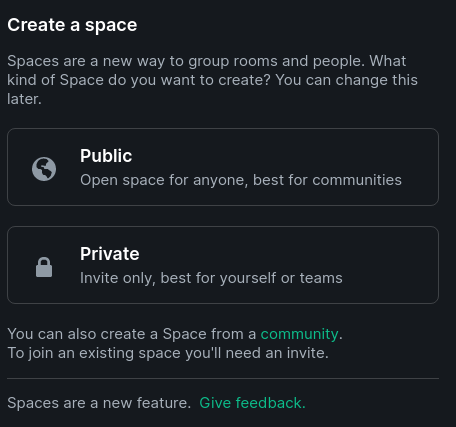Click the padlock icon for Private space

point(44,267)
